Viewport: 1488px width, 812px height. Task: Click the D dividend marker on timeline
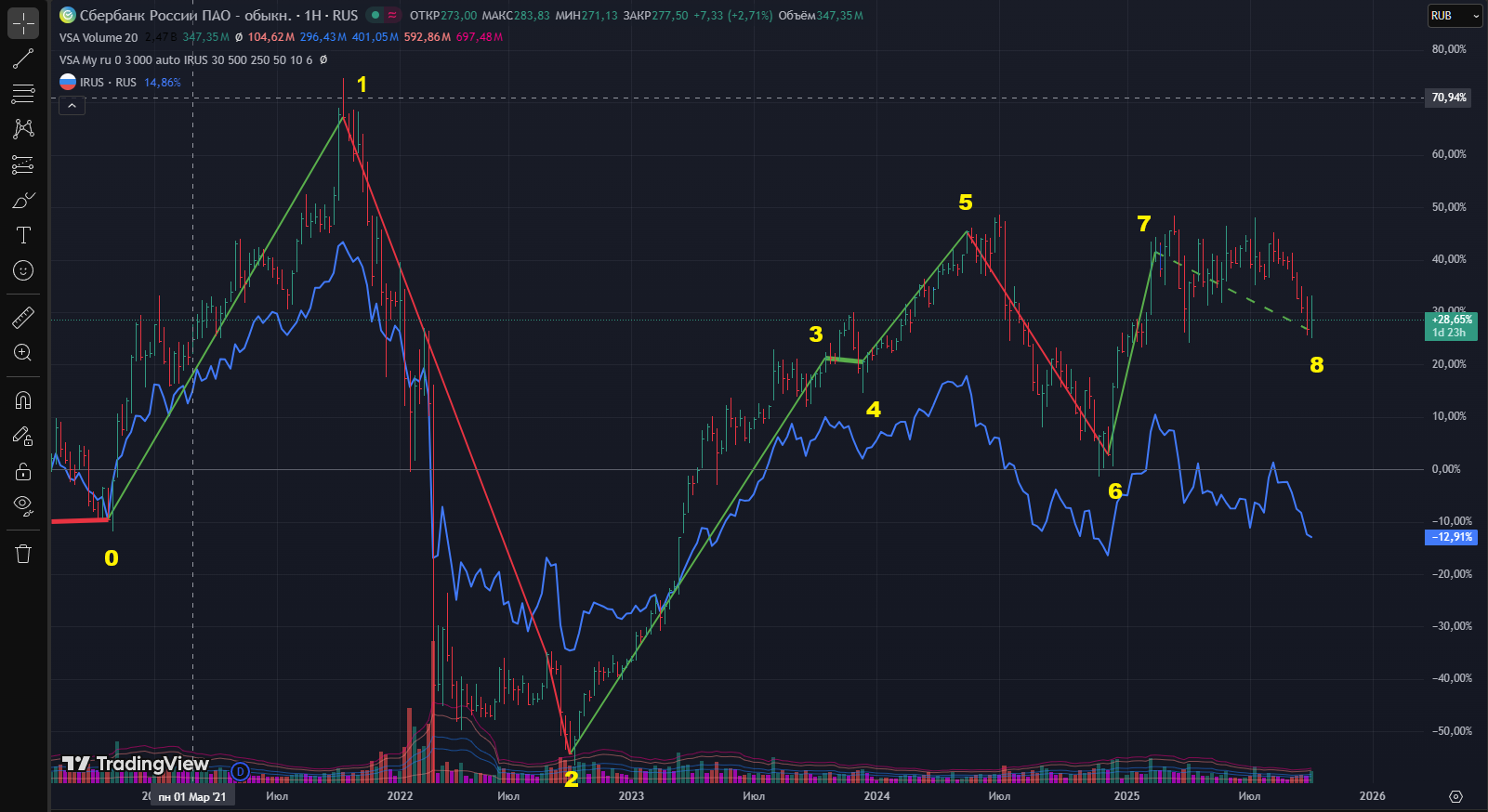tap(240, 771)
